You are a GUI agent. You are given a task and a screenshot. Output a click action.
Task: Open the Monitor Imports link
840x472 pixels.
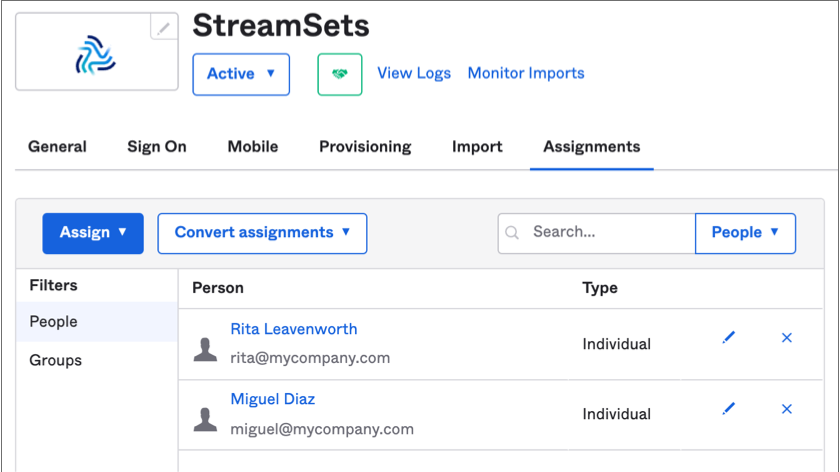coord(526,73)
